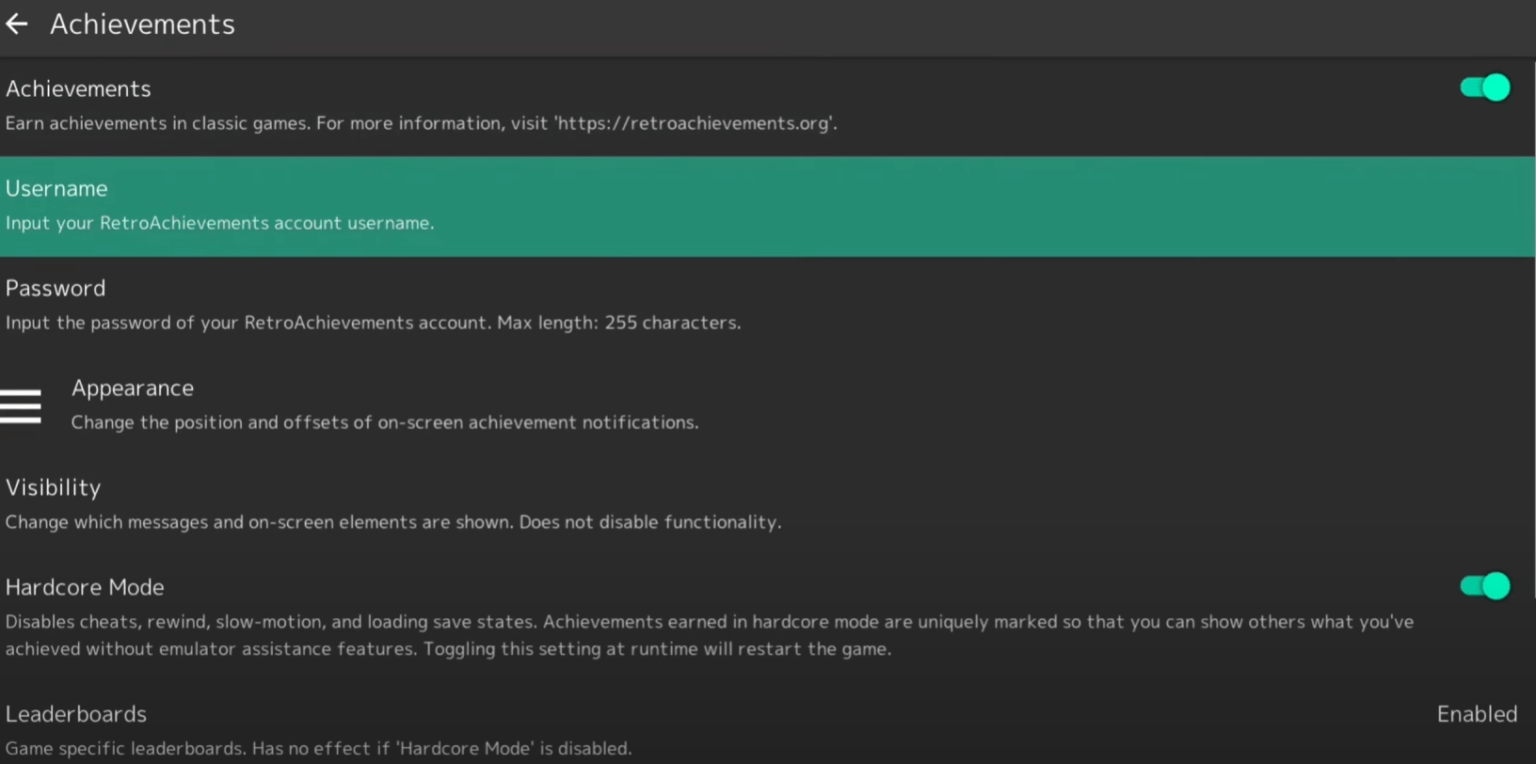Disable the Achievements feature
The width and height of the screenshot is (1536, 764).
(x=1484, y=88)
